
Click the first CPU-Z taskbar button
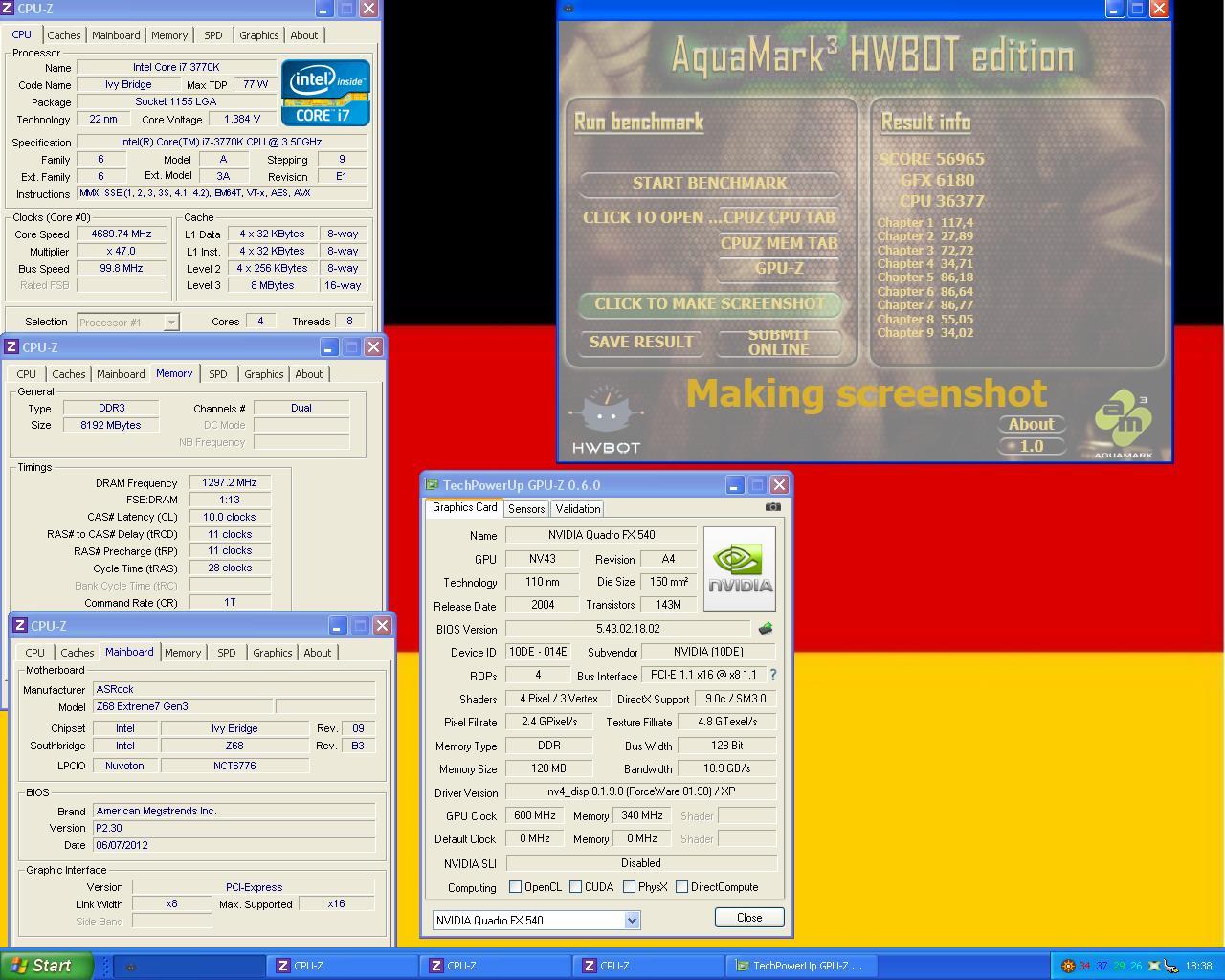point(343,966)
